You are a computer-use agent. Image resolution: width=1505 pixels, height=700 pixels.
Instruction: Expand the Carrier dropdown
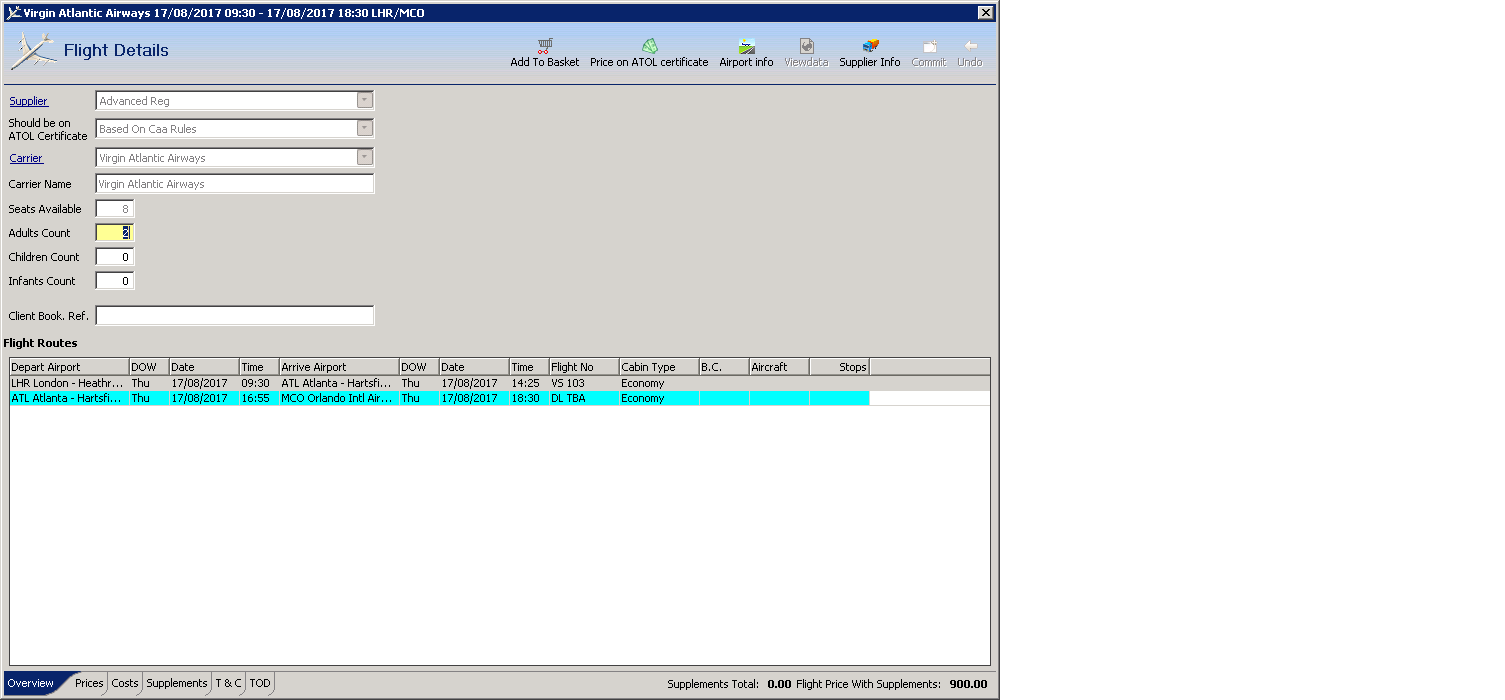365,157
